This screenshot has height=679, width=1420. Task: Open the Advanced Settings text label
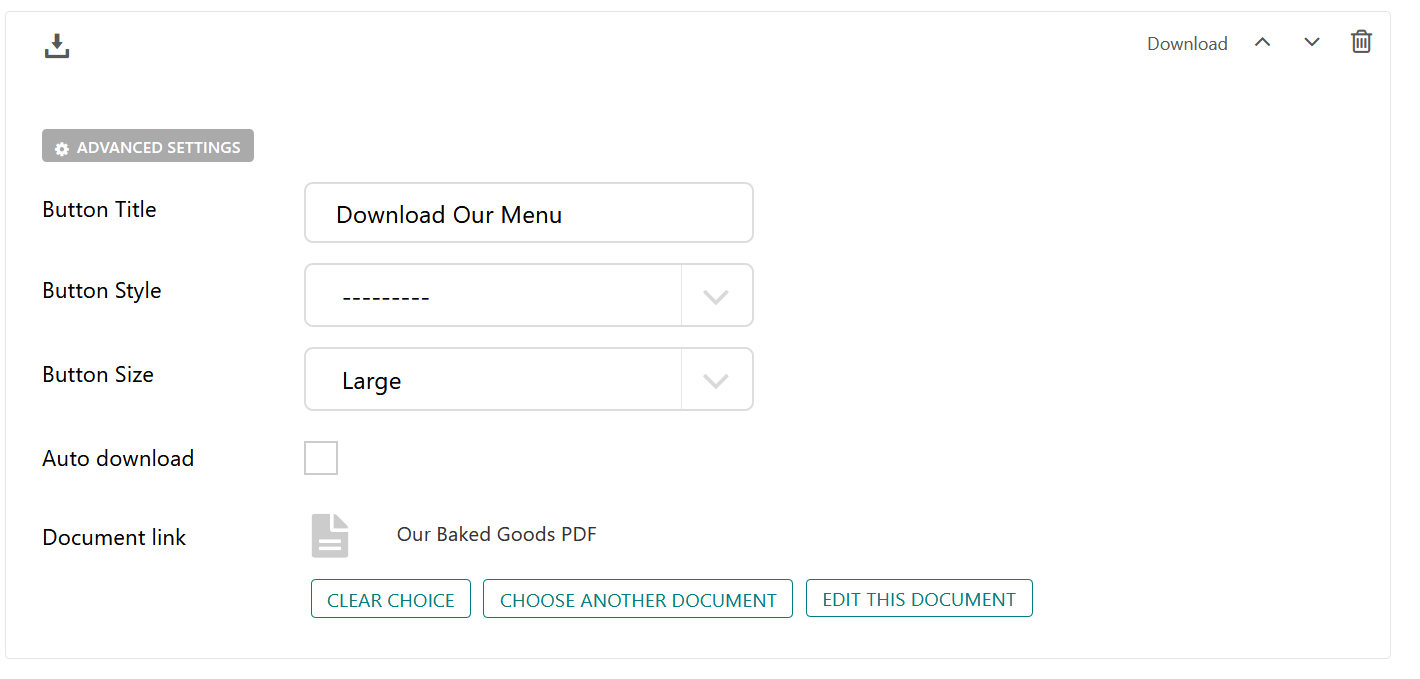tap(158, 147)
